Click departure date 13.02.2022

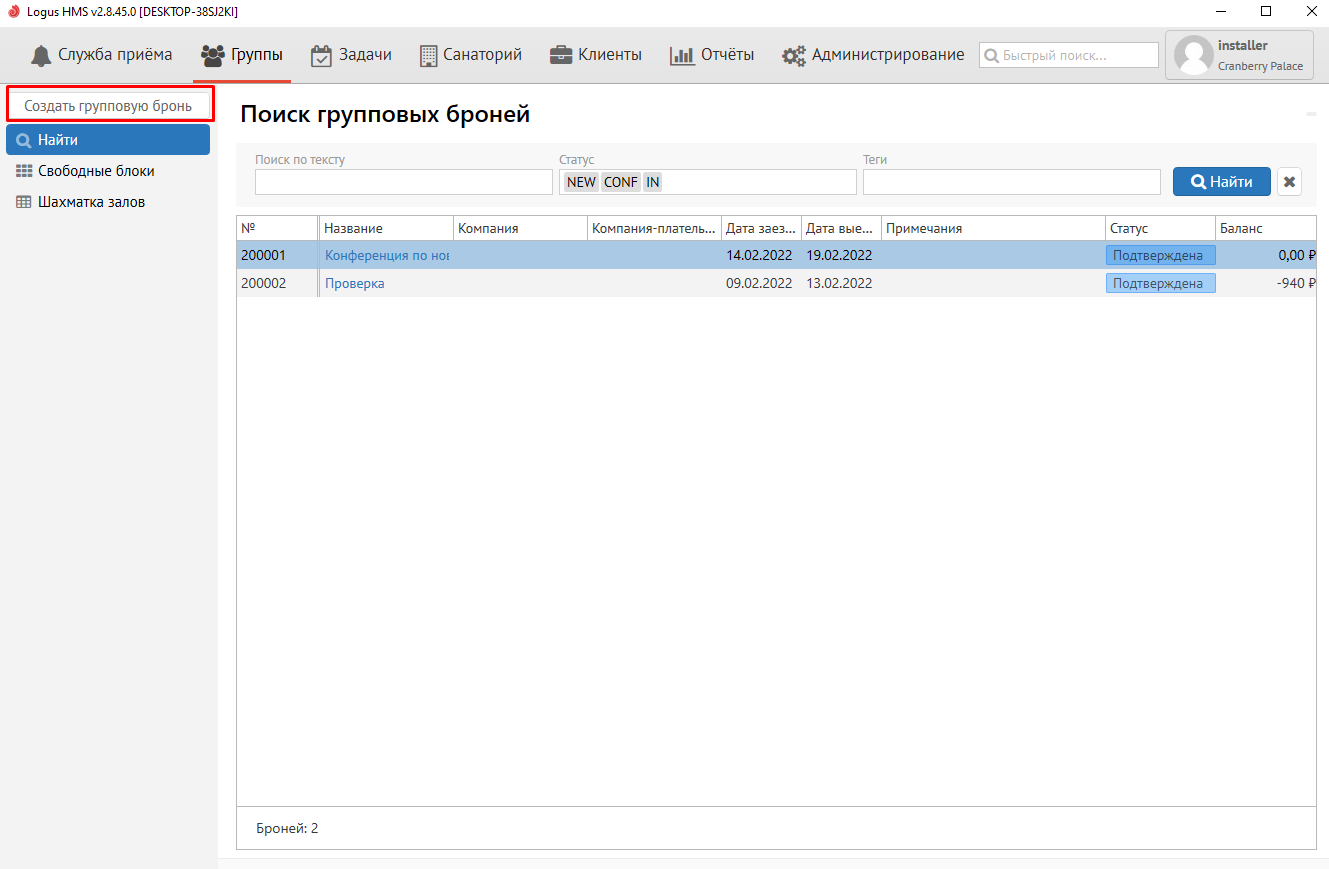click(x=839, y=283)
